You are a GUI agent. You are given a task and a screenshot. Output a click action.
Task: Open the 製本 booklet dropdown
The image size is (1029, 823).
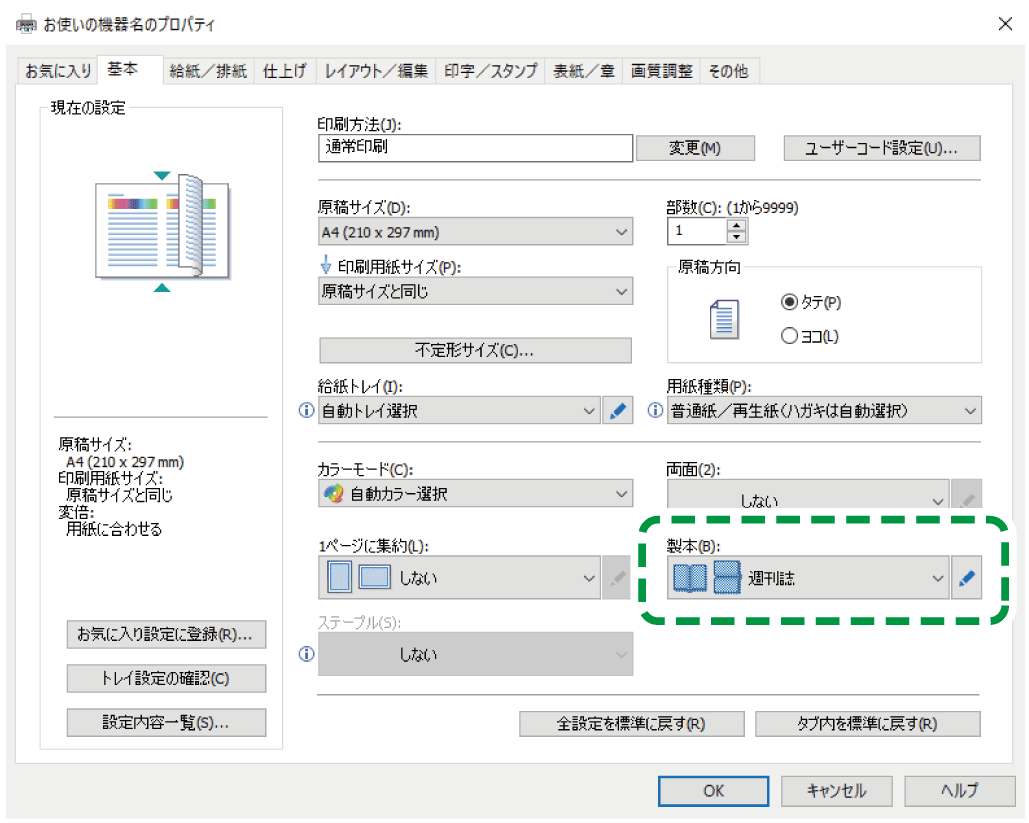point(807,578)
